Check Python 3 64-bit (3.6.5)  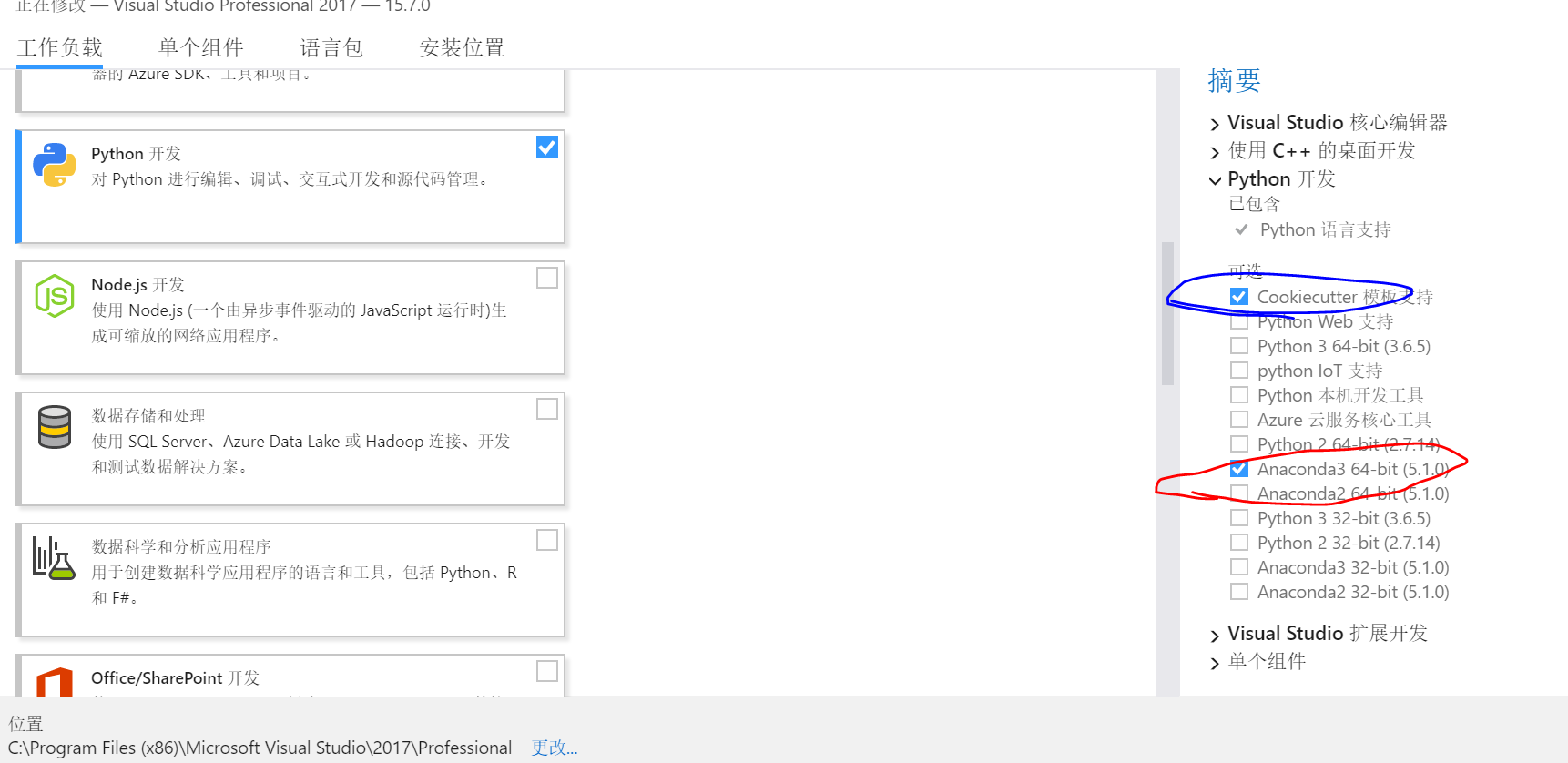(1239, 346)
